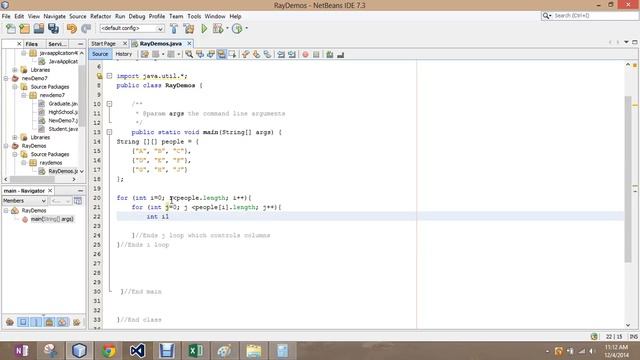Click the New File toolbar icon
This screenshot has height=360, width=640.
coord(11,29)
